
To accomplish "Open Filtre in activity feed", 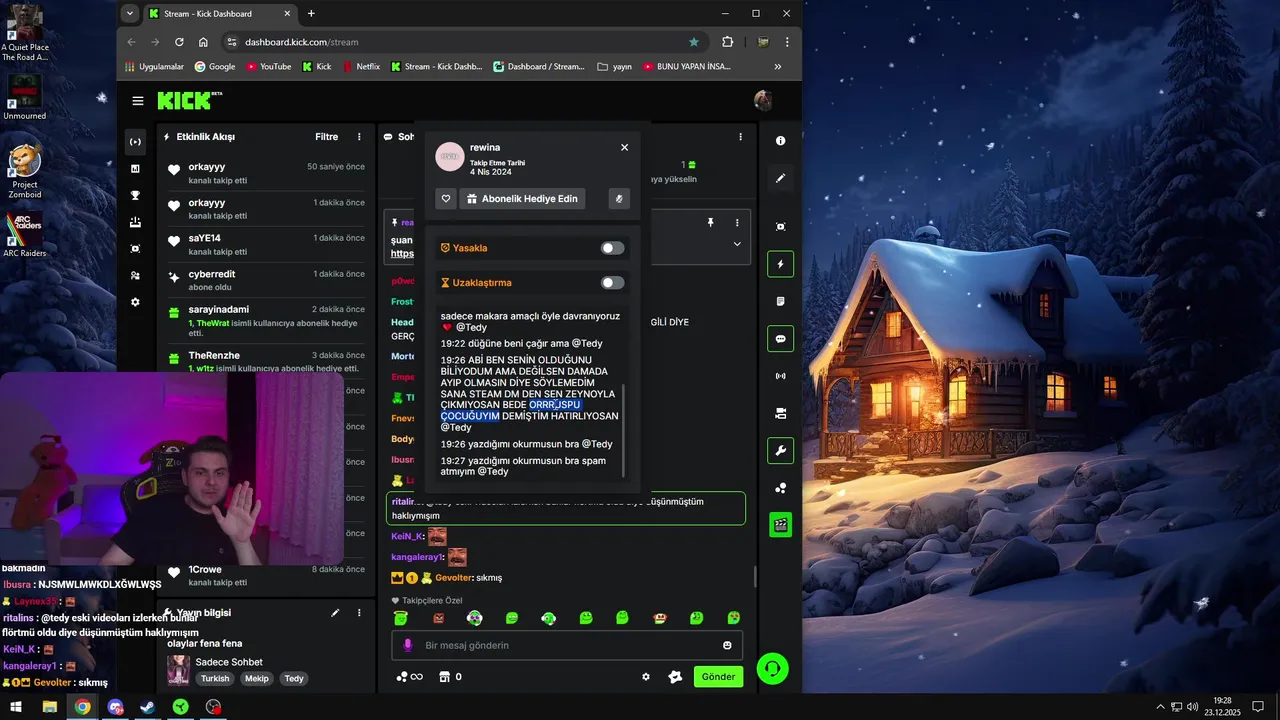I will tap(327, 137).
